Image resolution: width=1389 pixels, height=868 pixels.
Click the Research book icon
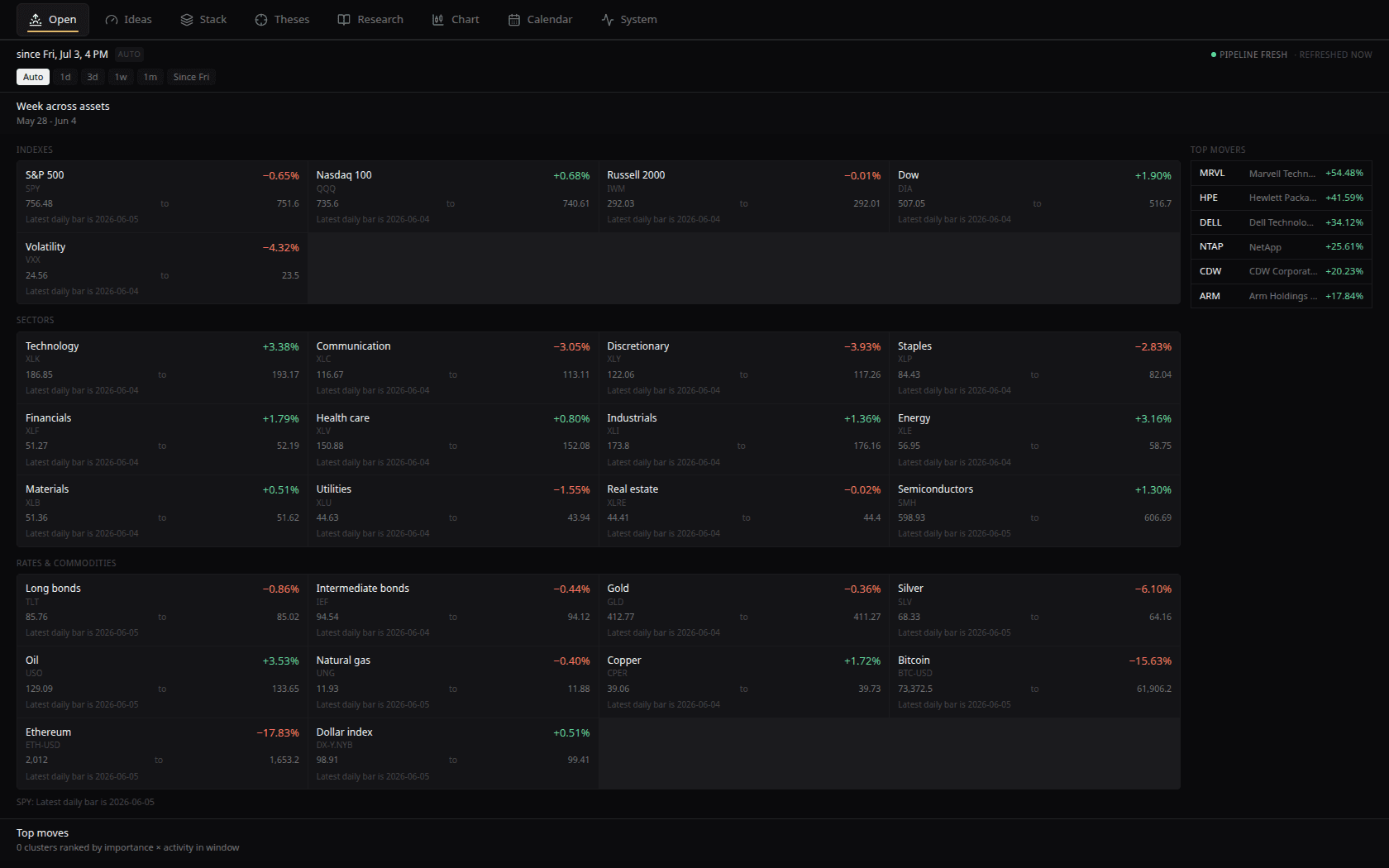pyautogui.click(x=344, y=20)
